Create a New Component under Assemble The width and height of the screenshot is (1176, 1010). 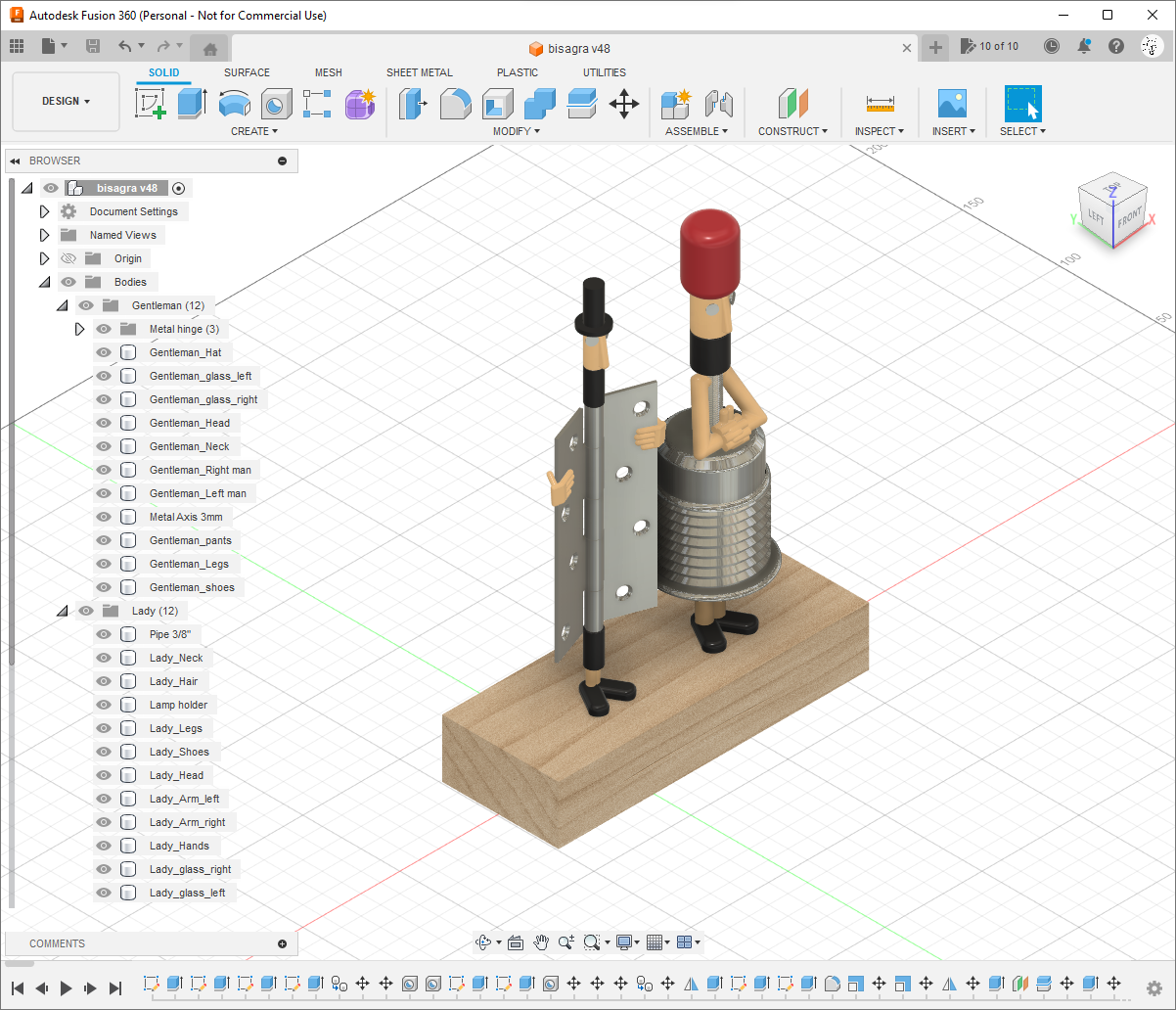coord(674,102)
